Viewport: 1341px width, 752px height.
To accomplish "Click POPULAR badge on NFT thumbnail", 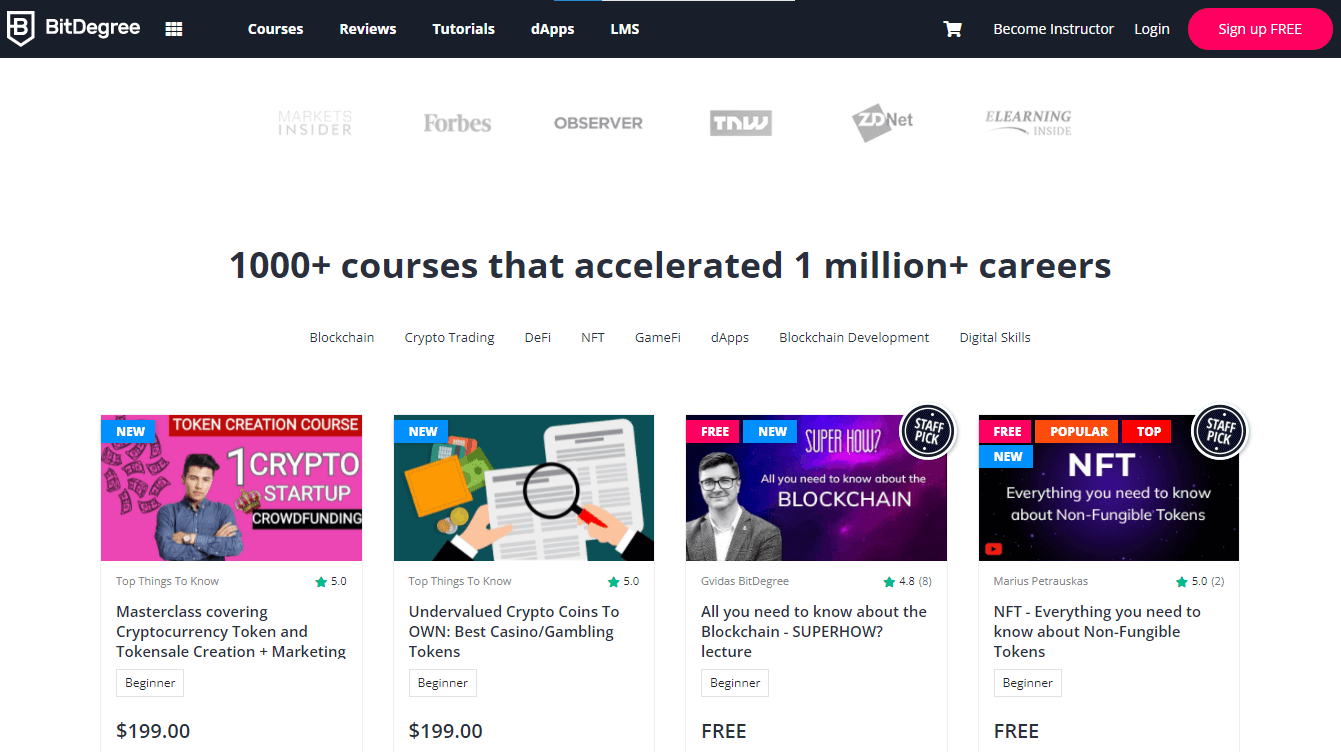I will tap(1079, 432).
